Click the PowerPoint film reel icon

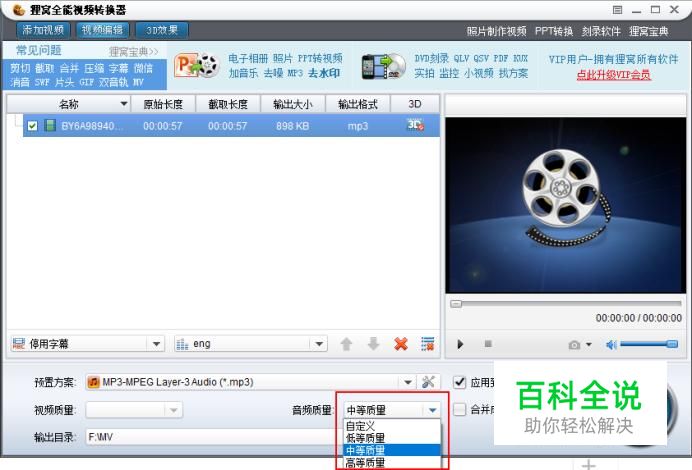coord(197,65)
